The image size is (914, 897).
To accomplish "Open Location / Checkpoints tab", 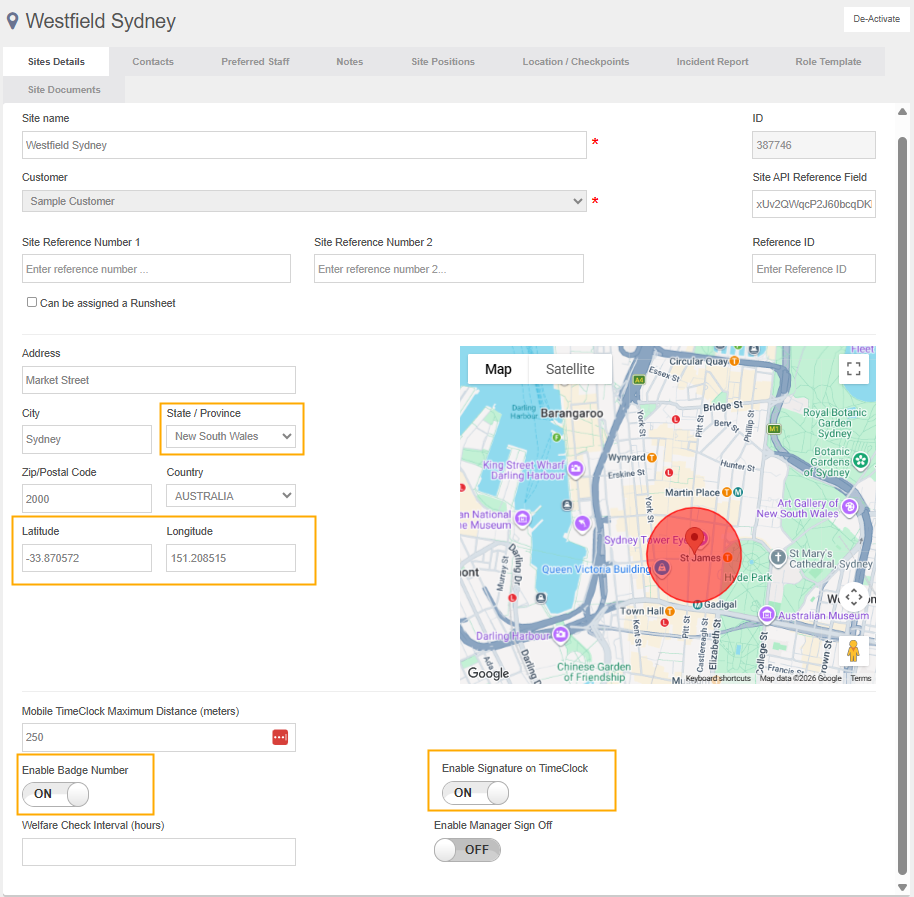I will (575, 62).
